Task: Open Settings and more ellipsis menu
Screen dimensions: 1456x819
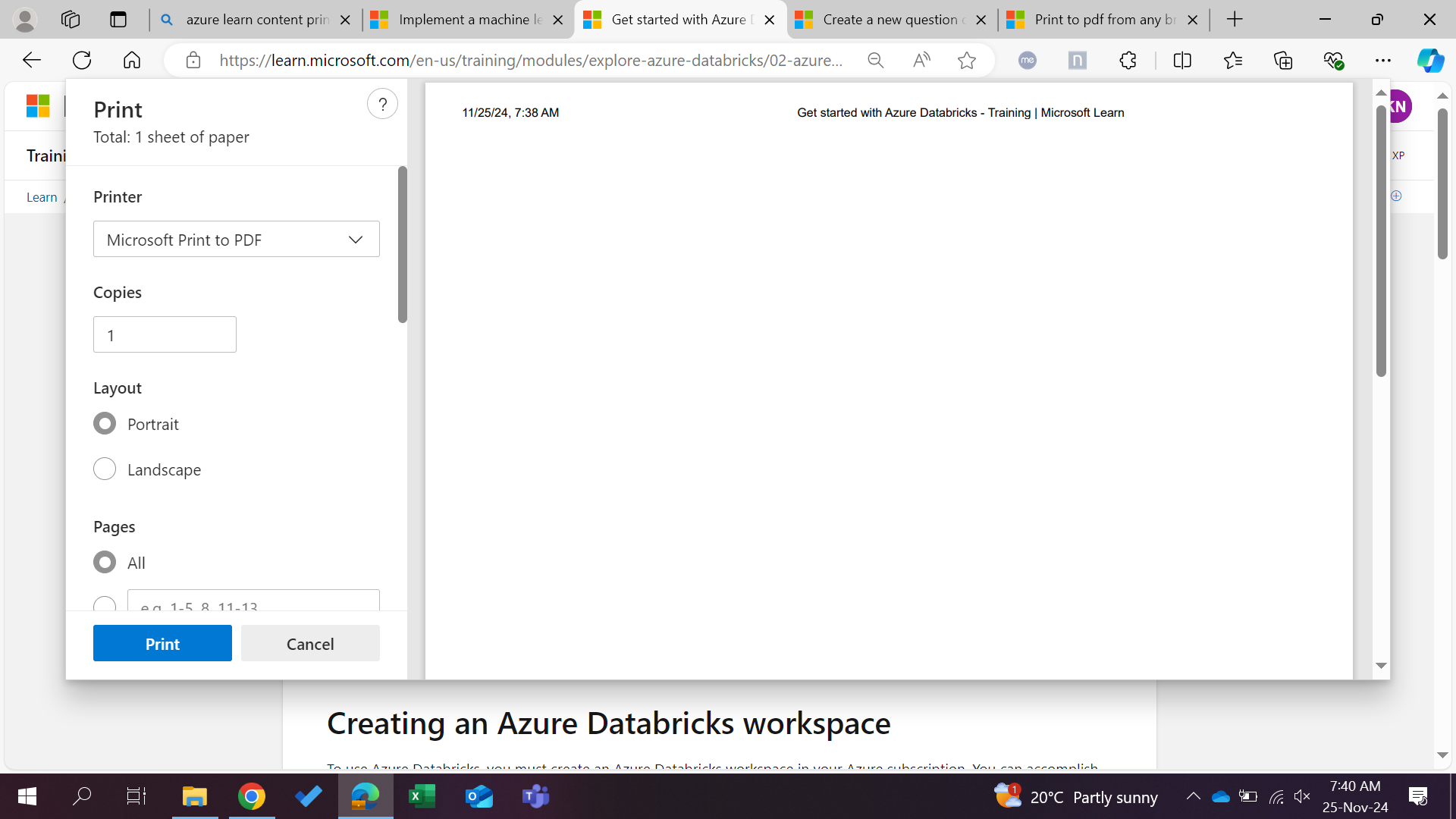Action: click(x=1383, y=60)
